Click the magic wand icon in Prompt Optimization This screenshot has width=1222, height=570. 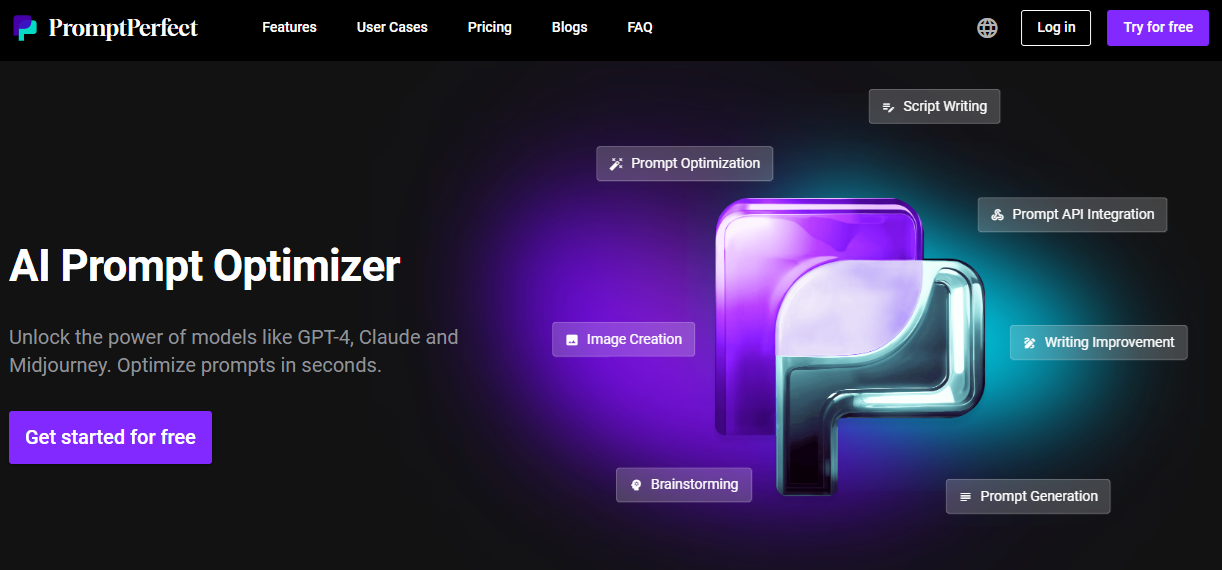[617, 164]
